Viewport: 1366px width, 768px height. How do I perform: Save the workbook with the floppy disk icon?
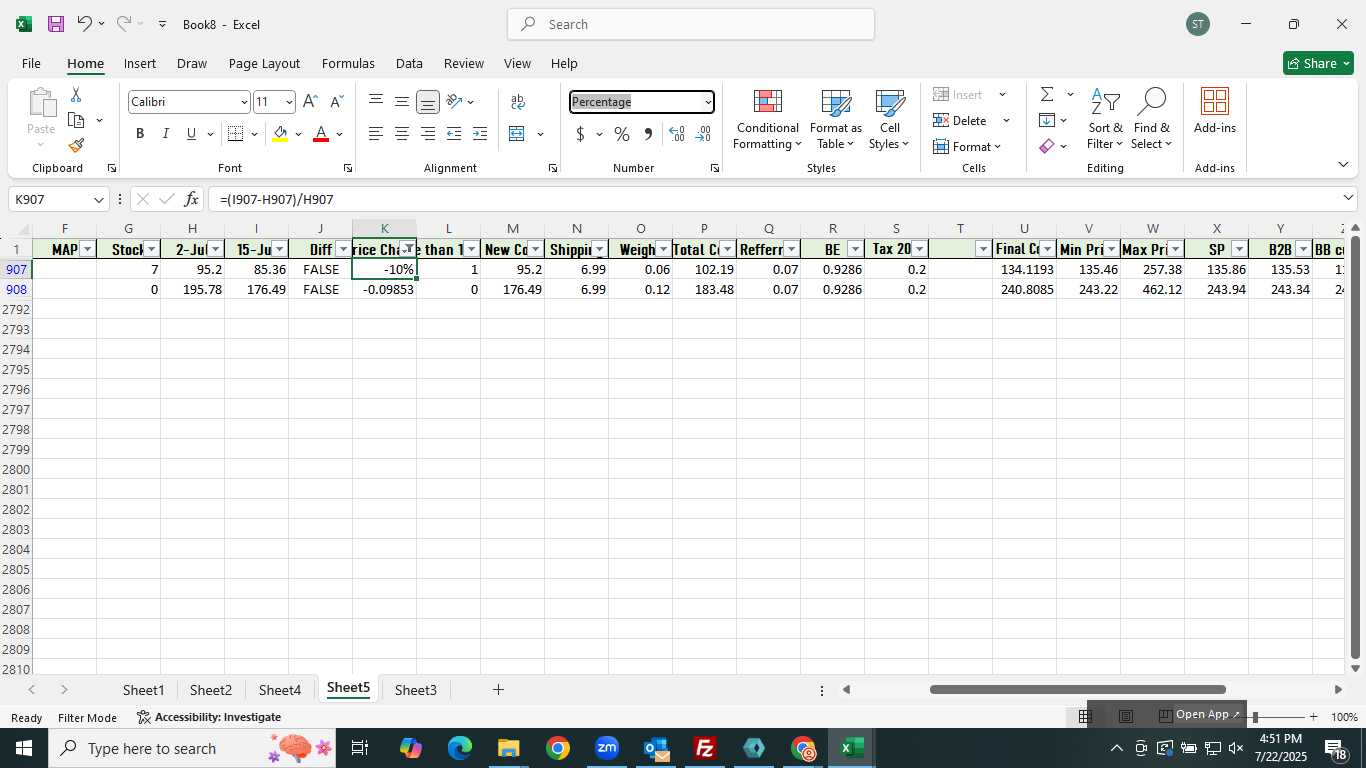pyautogui.click(x=56, y=24)
